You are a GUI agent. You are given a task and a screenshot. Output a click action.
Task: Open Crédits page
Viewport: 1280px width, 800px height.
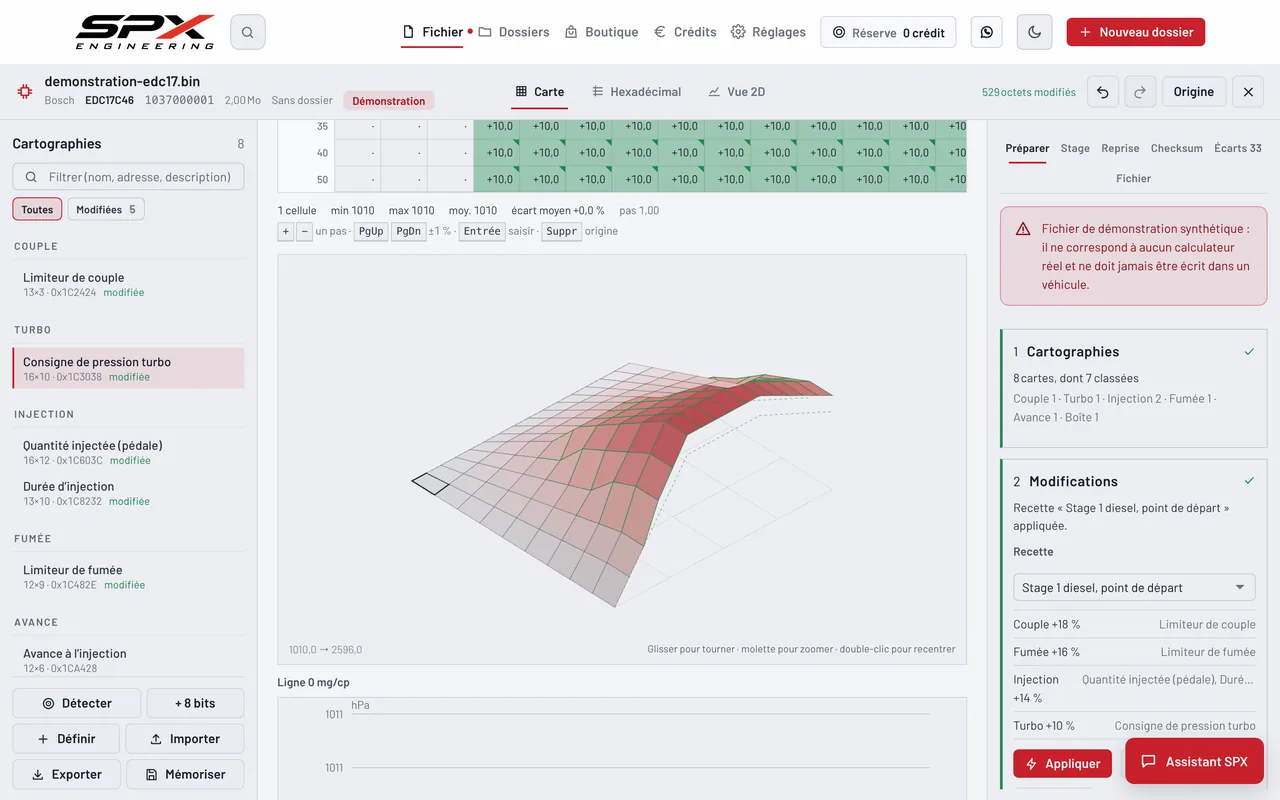click(x=685, y=32)
